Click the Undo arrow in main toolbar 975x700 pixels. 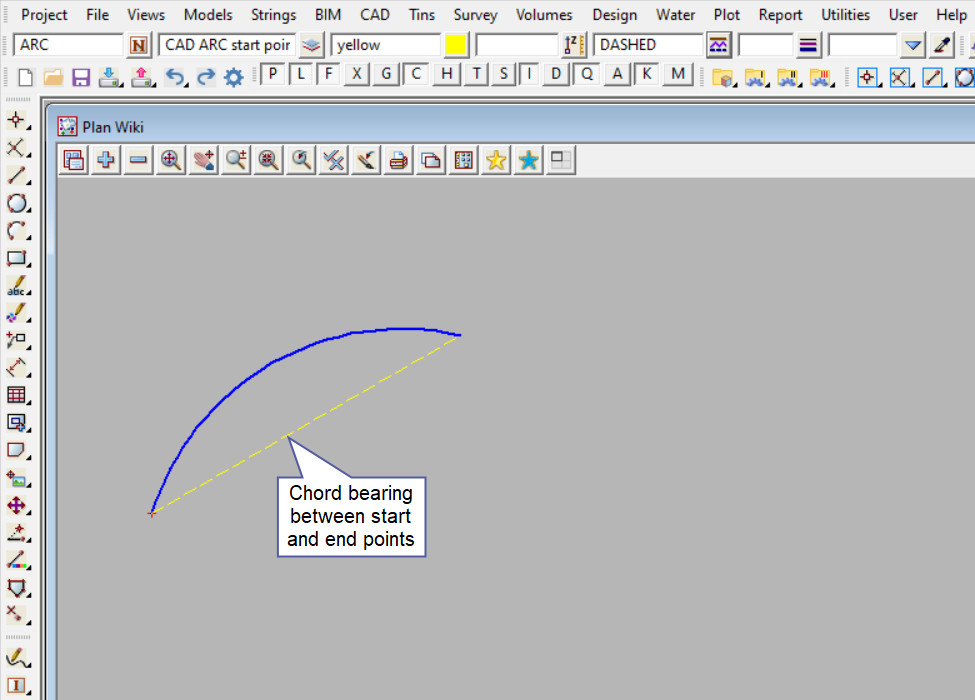click(175, 77)
